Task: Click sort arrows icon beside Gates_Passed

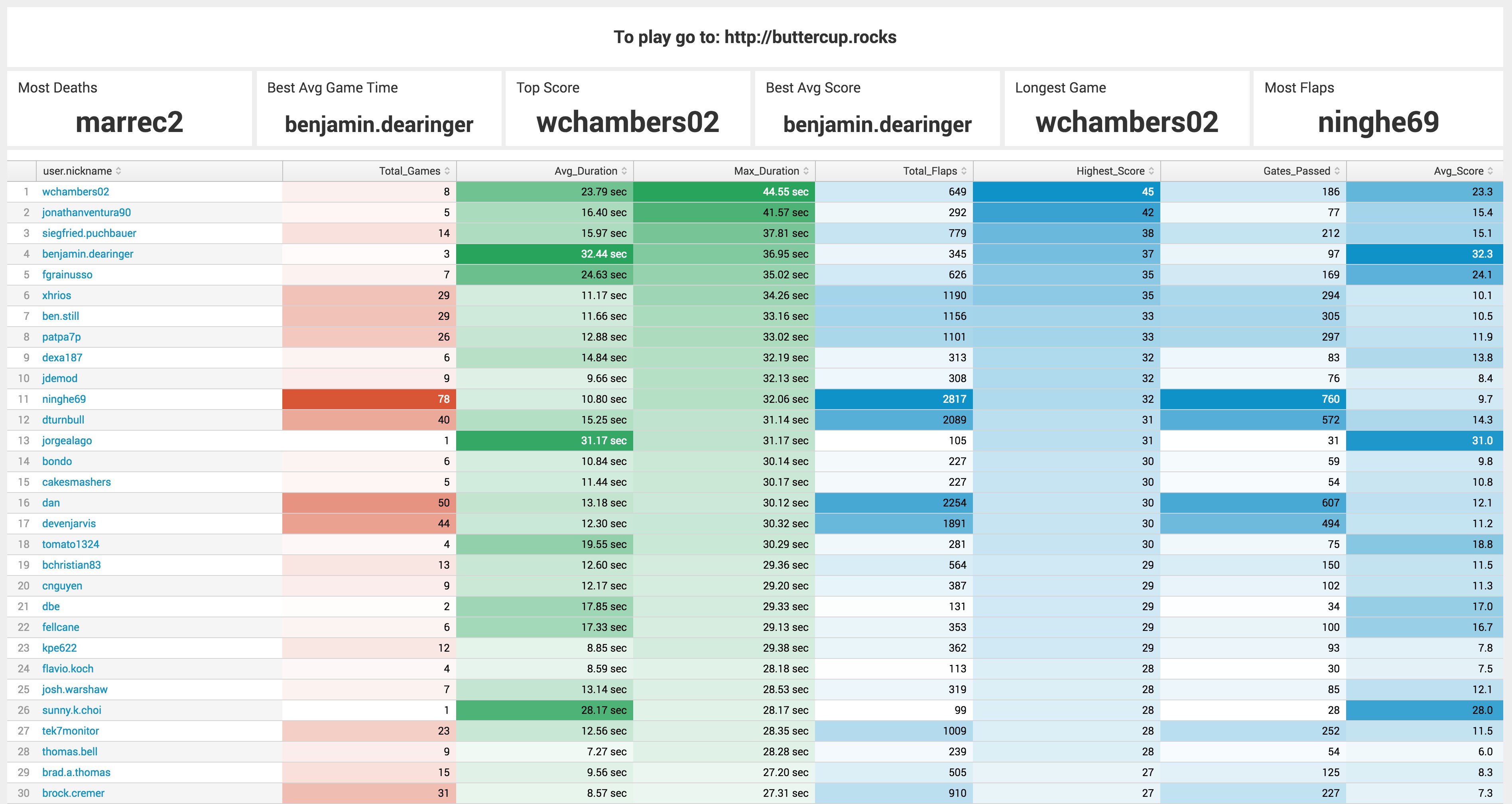Action: pyautogui.click(x=1337, y=171)
